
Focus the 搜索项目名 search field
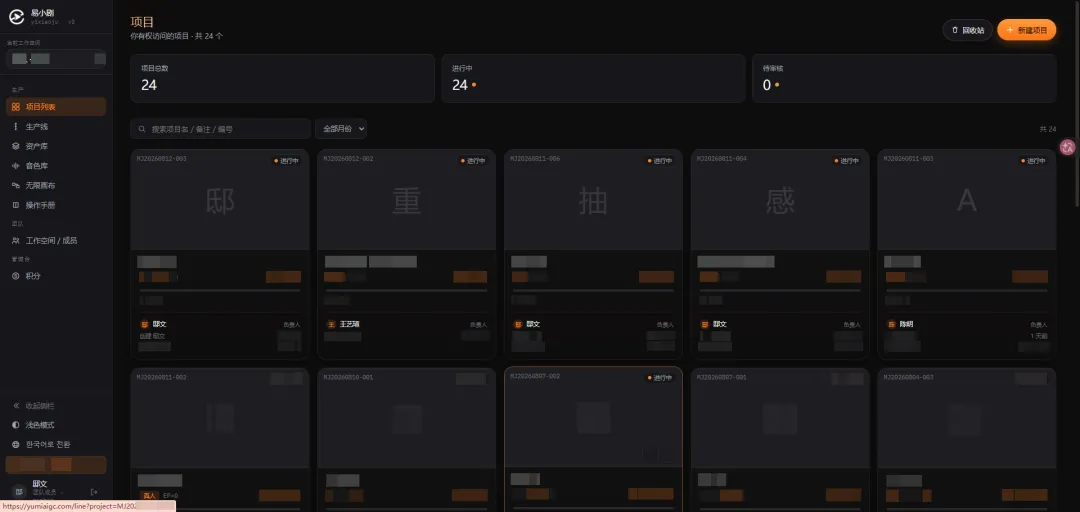220,129
